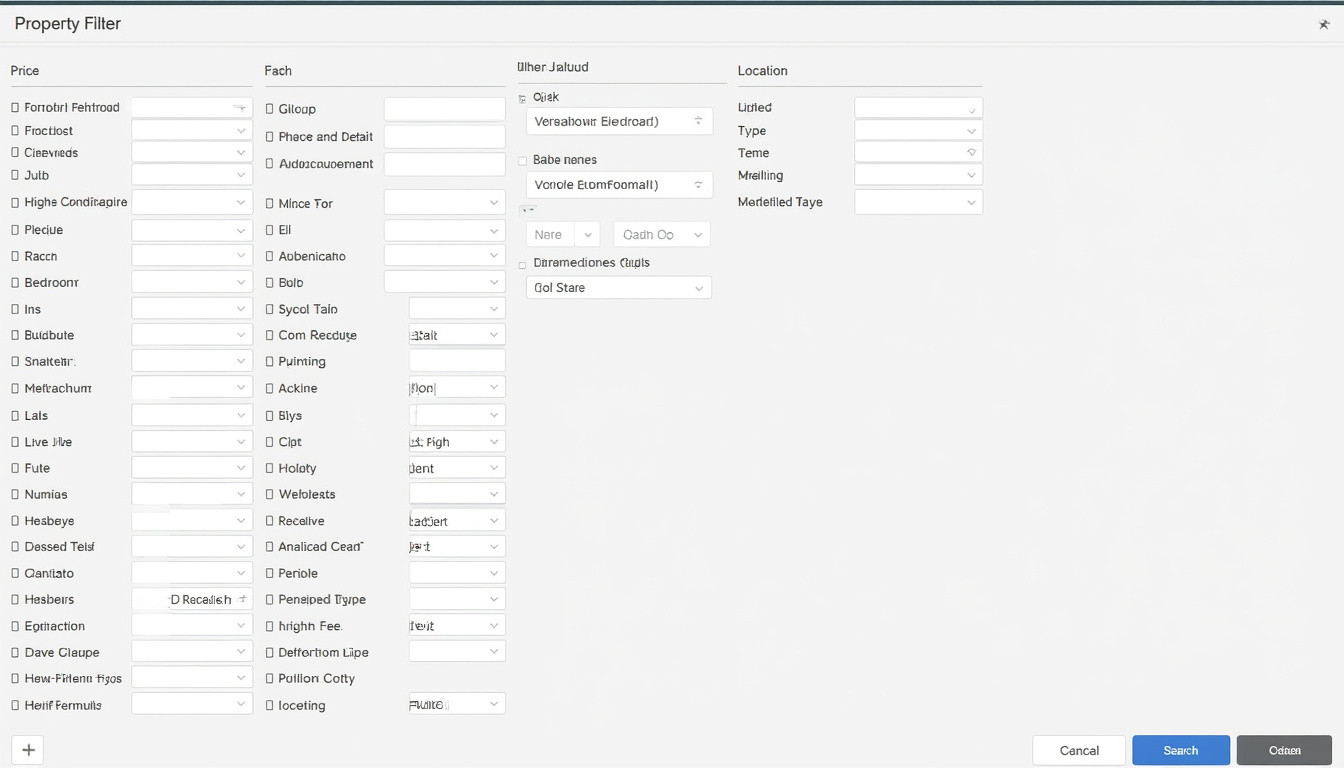Check the Dave Glaupe option
Screen dimensions: 1344x768
(15, 653)
